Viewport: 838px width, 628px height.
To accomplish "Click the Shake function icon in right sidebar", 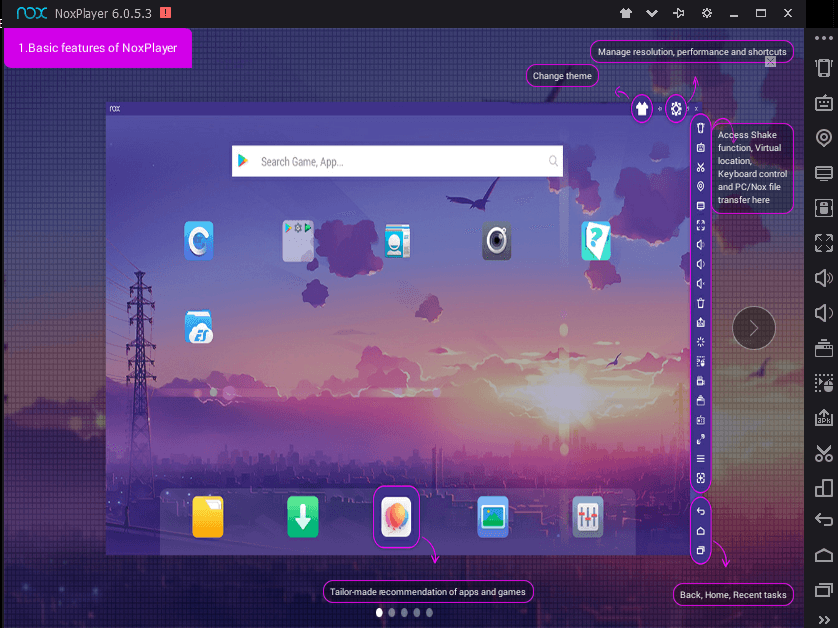I will point(823,68).
